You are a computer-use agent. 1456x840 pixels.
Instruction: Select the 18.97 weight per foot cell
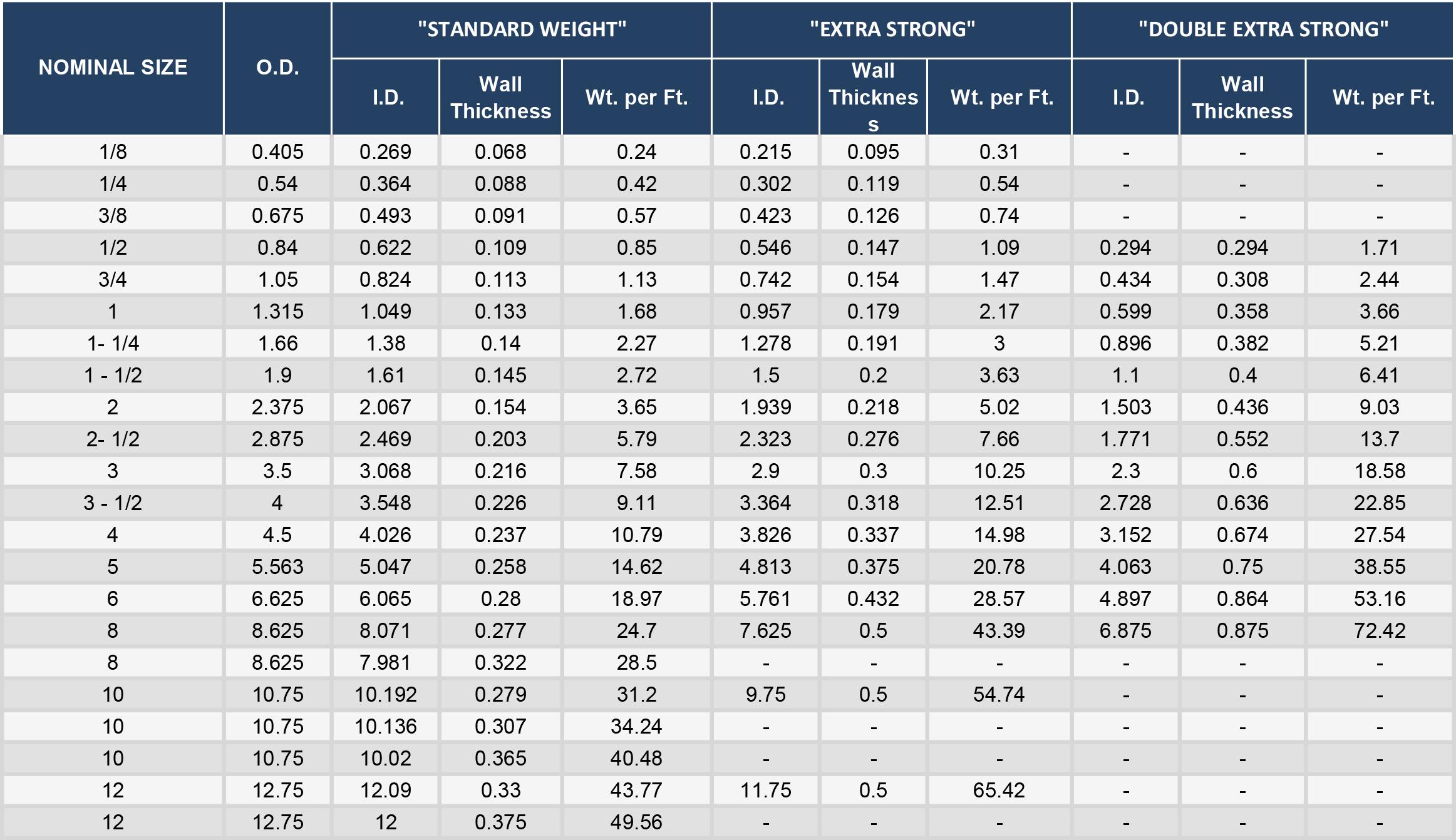pos(636,598)
